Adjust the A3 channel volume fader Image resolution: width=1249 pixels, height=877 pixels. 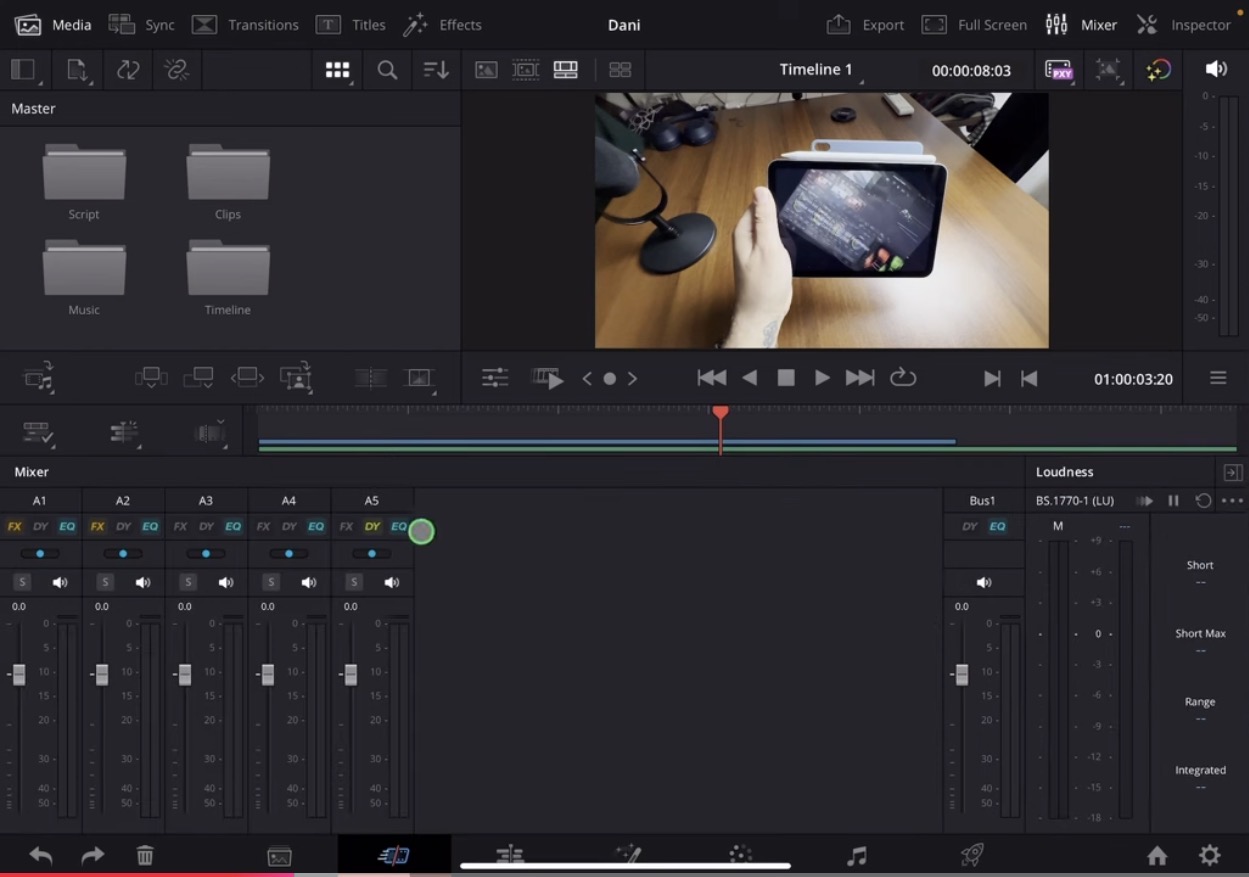tap(183, 673)
